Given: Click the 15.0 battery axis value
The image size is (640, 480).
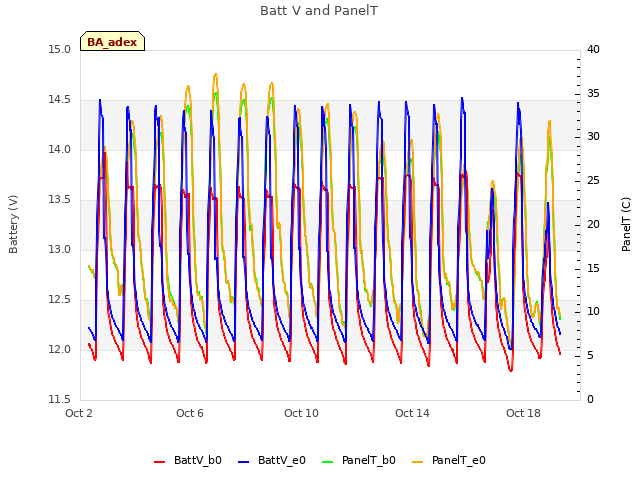Looking at the screenshot, I should 60,50.
